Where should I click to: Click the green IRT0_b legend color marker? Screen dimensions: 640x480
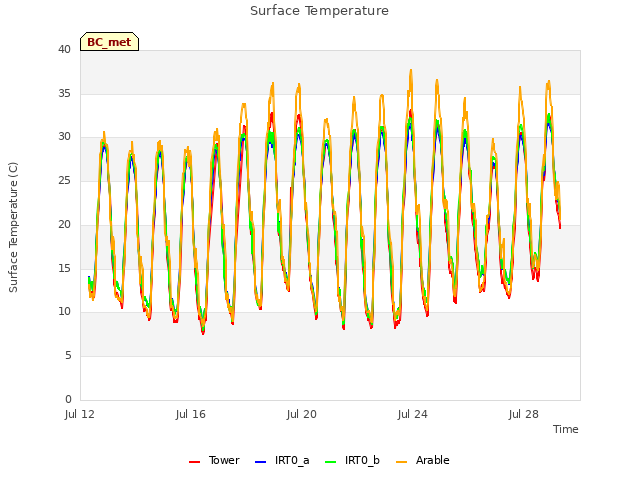click(331, 462)
